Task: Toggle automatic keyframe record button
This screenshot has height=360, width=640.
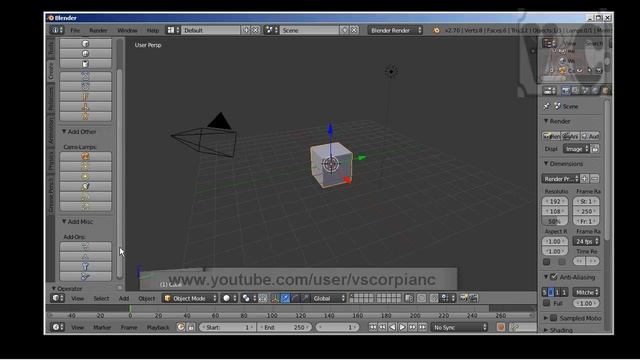Action: (501, 327)
